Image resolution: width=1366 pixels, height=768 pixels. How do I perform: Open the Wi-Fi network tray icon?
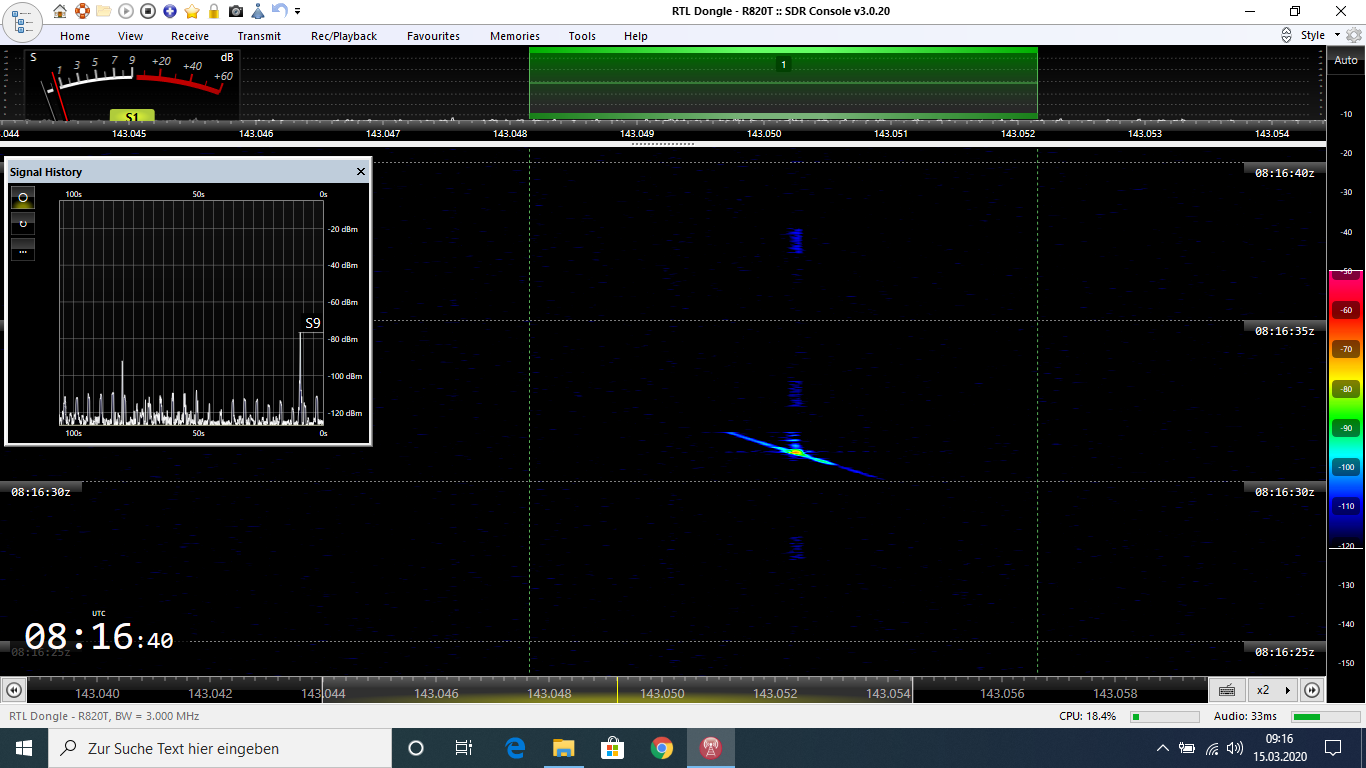[1212, 748]
